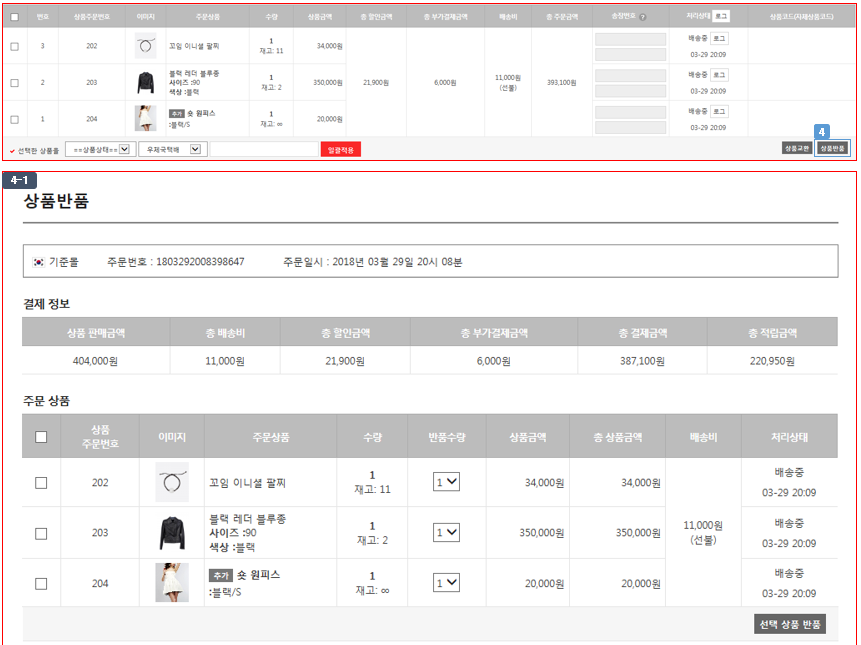Click the order number 1803292008398647

(200, 262)
